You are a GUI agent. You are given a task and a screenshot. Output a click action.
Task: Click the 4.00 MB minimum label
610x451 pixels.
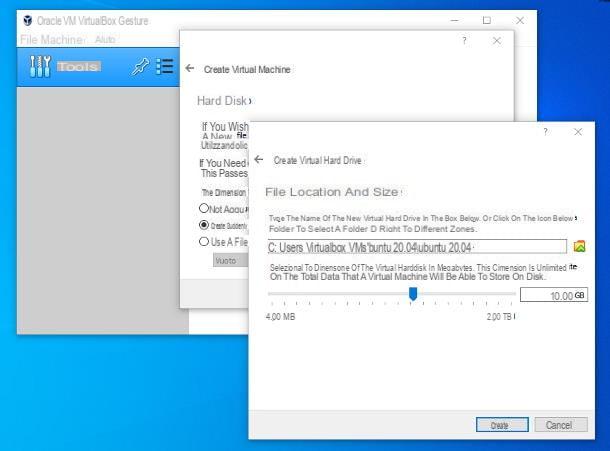280,316
